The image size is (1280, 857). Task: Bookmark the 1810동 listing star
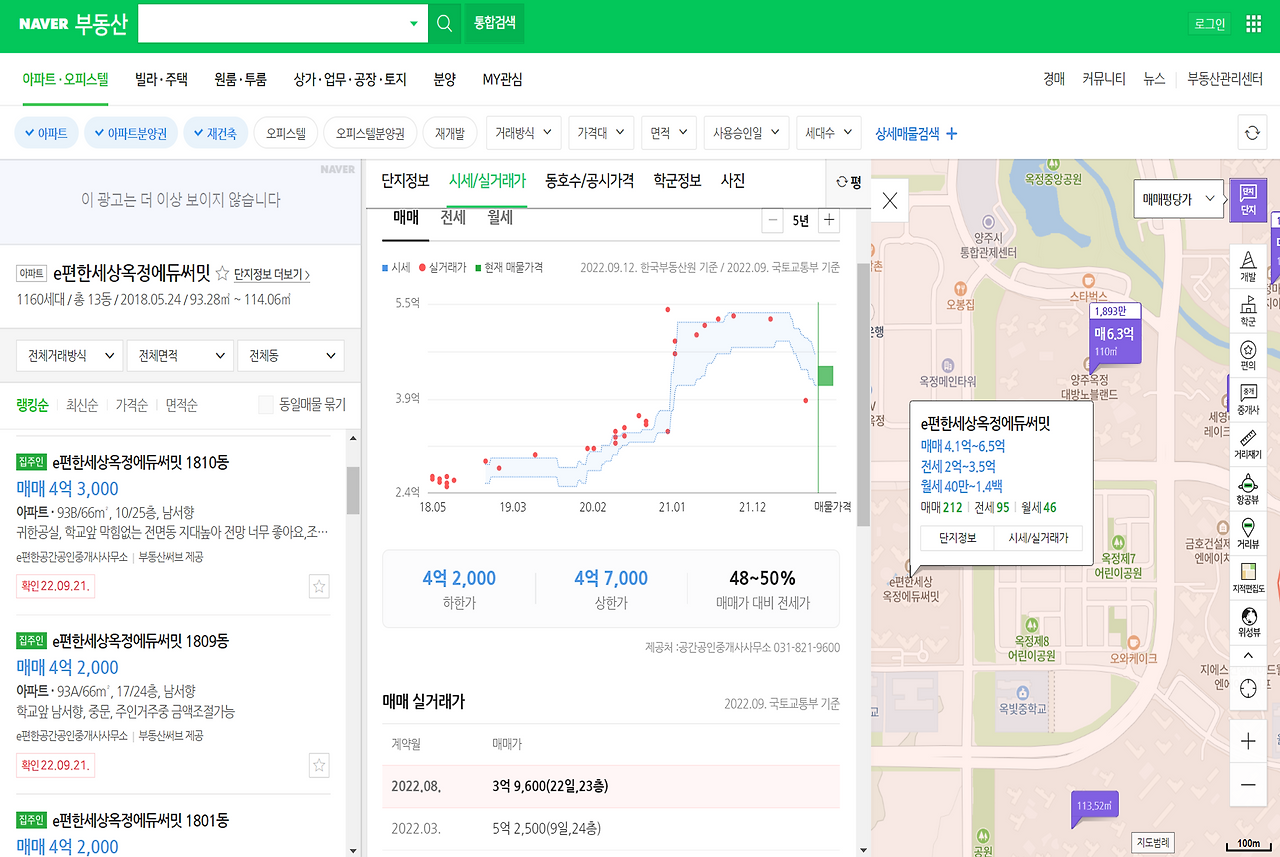tap(319, 587)
